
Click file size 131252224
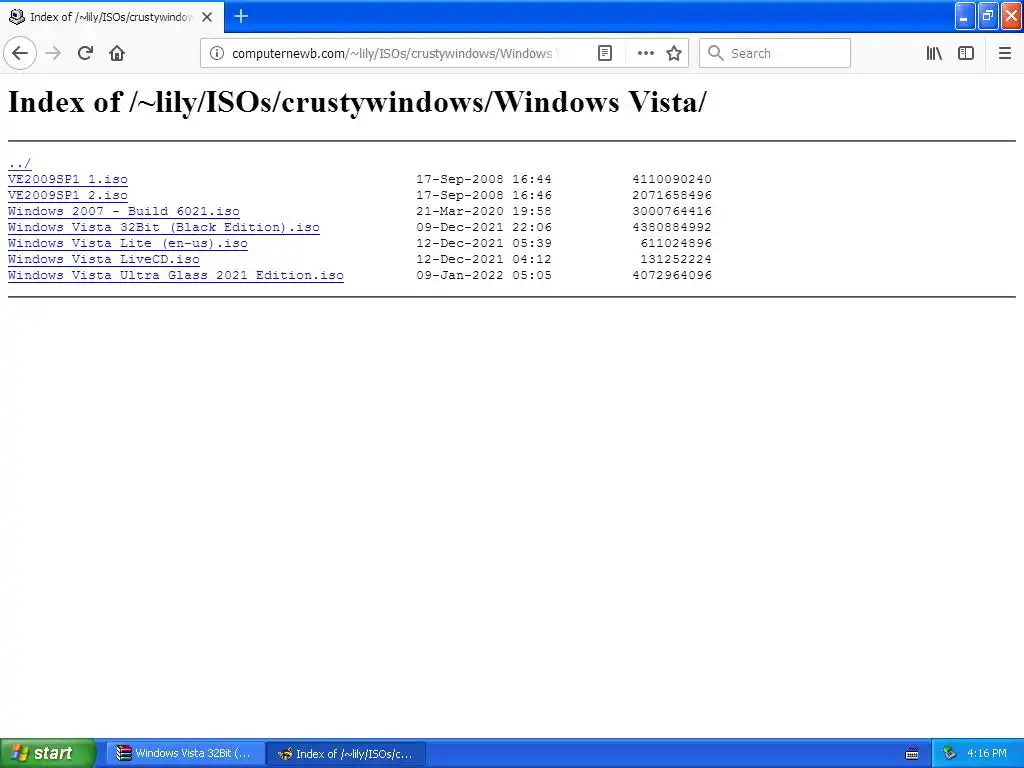(x=676, y=259)
